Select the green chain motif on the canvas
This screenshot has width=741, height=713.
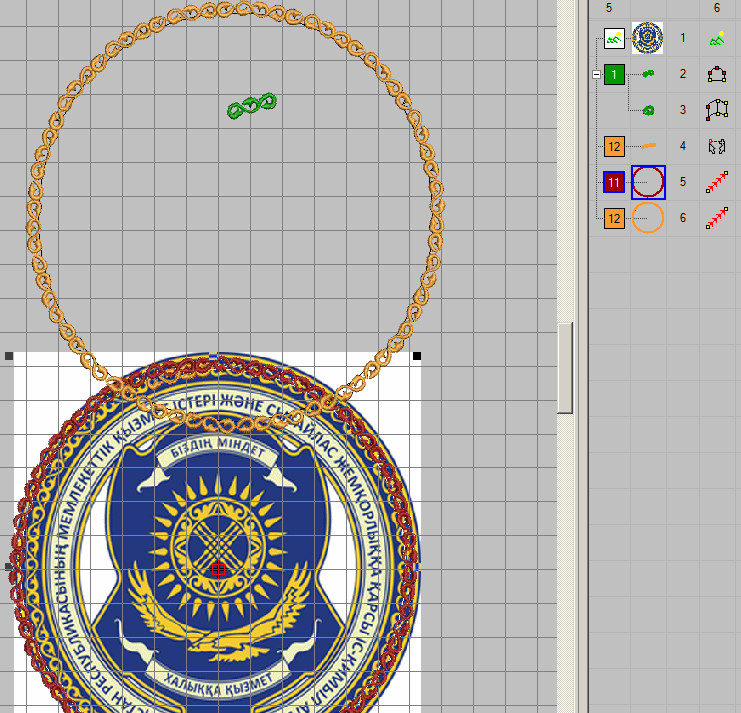252,105
